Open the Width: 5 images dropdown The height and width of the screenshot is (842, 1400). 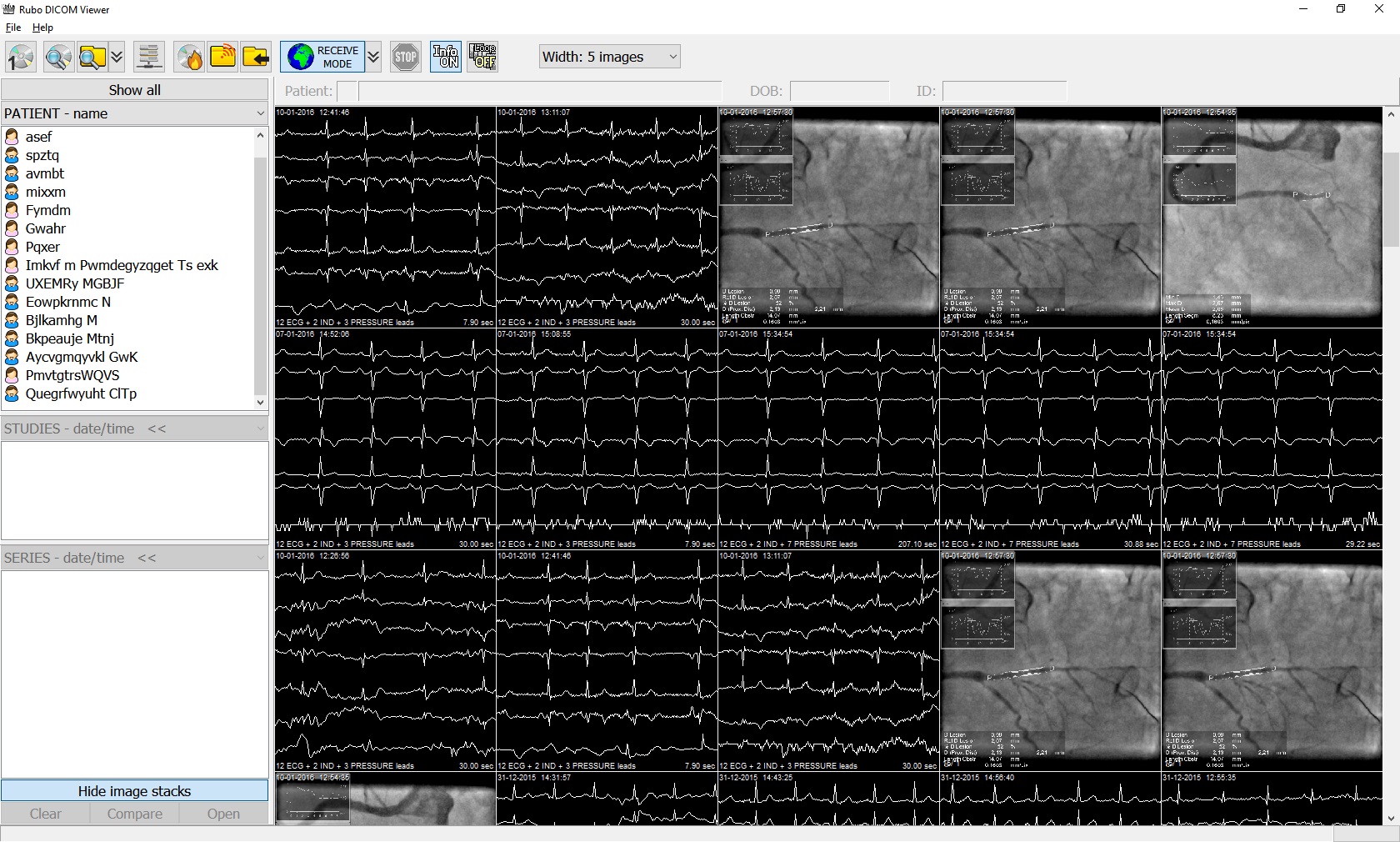(610, 57)
